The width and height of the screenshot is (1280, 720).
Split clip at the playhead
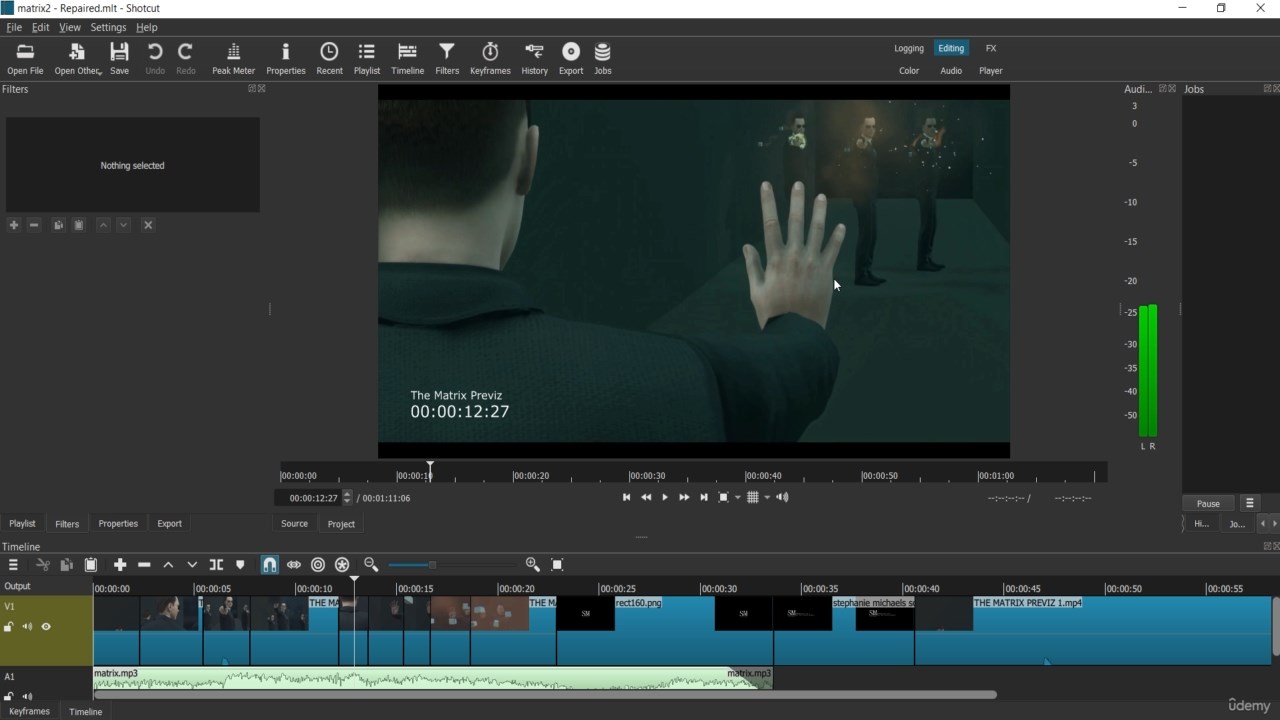(x=216, y=565)
